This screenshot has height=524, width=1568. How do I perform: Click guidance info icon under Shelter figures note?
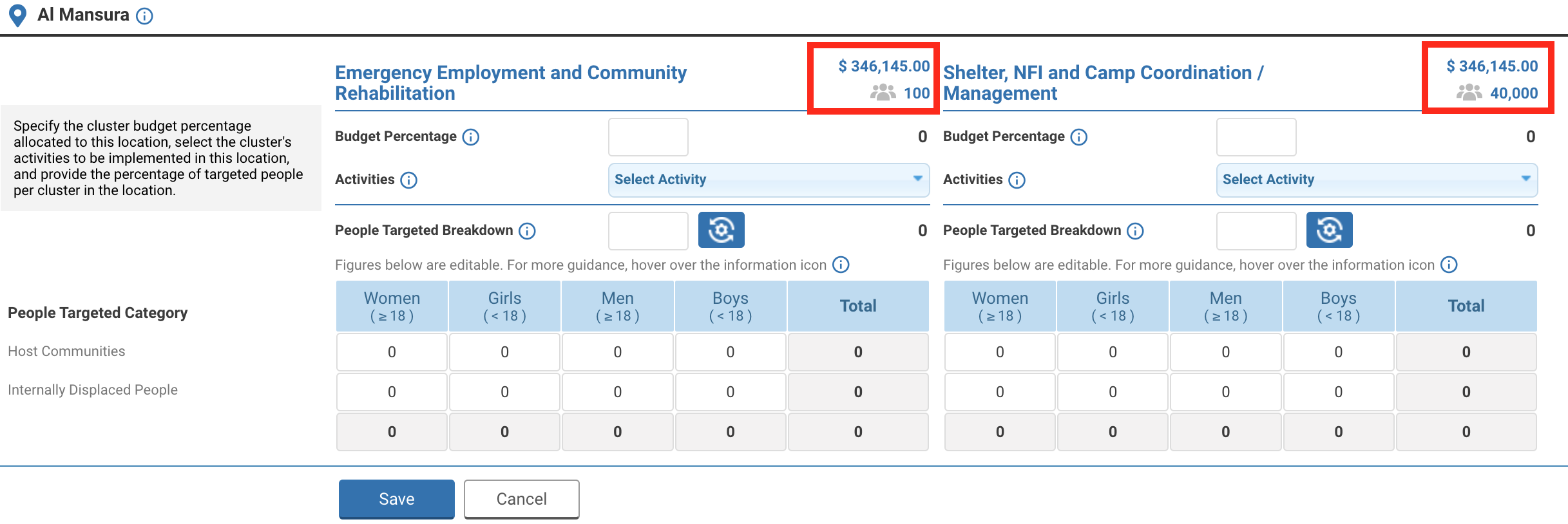point(1449,265)
